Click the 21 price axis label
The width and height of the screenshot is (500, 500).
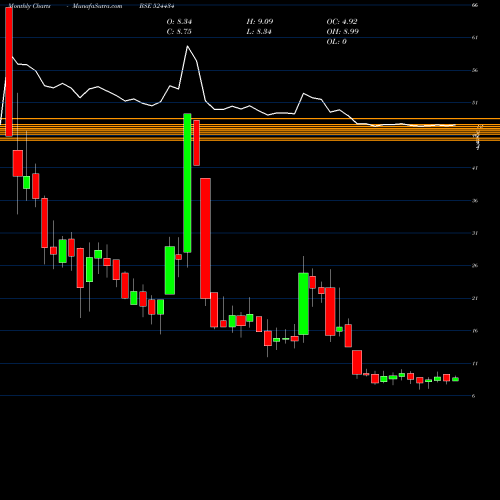pos(475,298)
